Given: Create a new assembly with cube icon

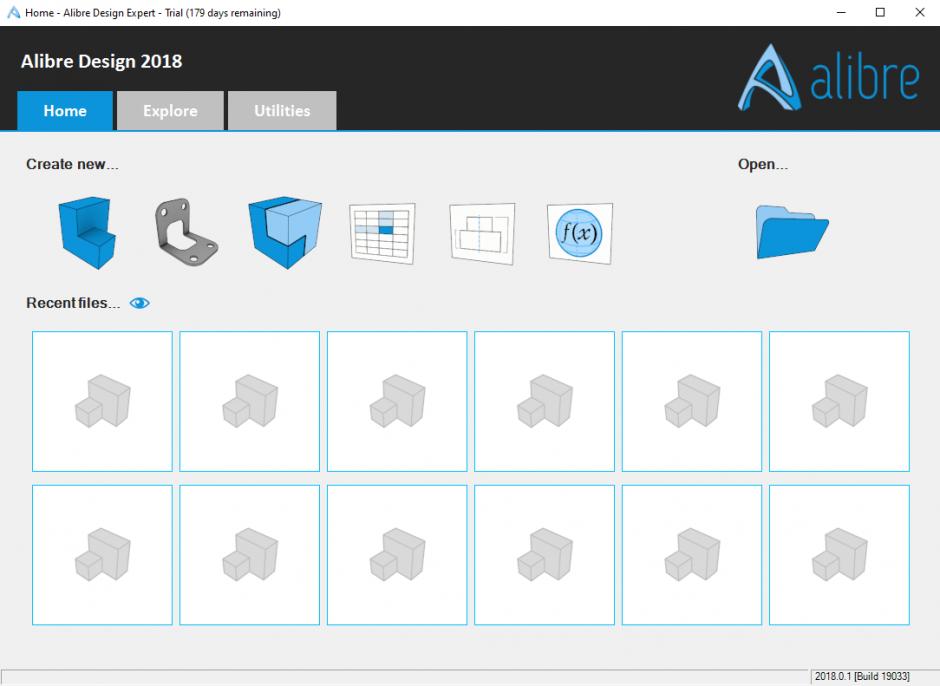Looking at the screenshot, I should click(285, 232).
